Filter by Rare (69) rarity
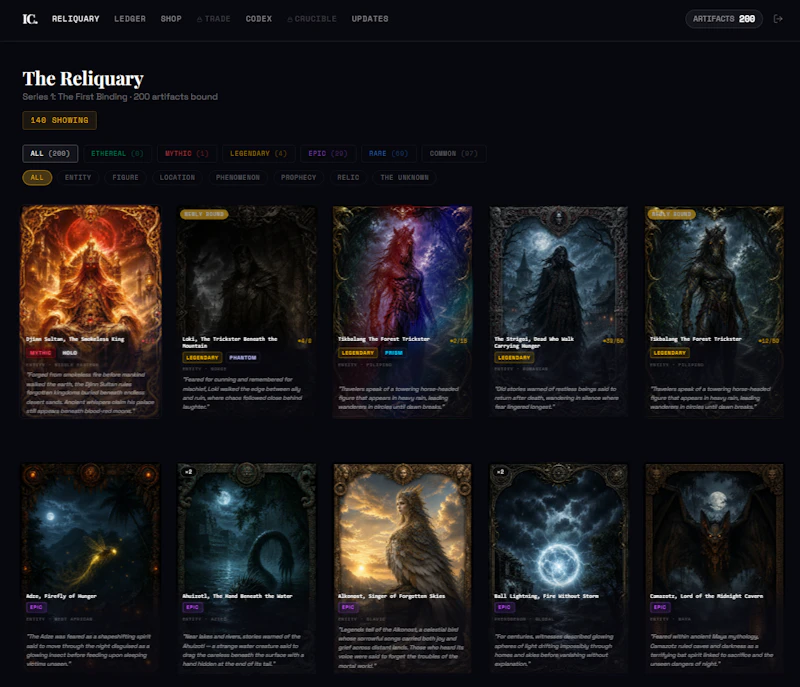This screenshot has height=687, width=800. tap(388, 154)
